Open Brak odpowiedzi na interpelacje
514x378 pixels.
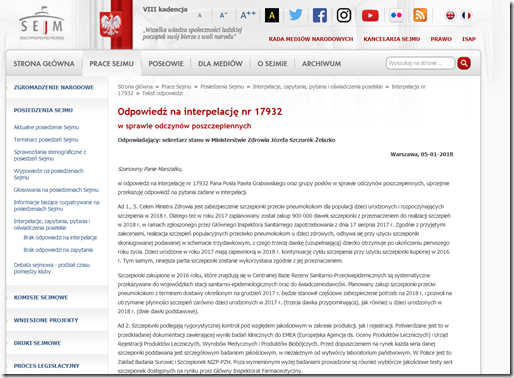click(60, 238)
